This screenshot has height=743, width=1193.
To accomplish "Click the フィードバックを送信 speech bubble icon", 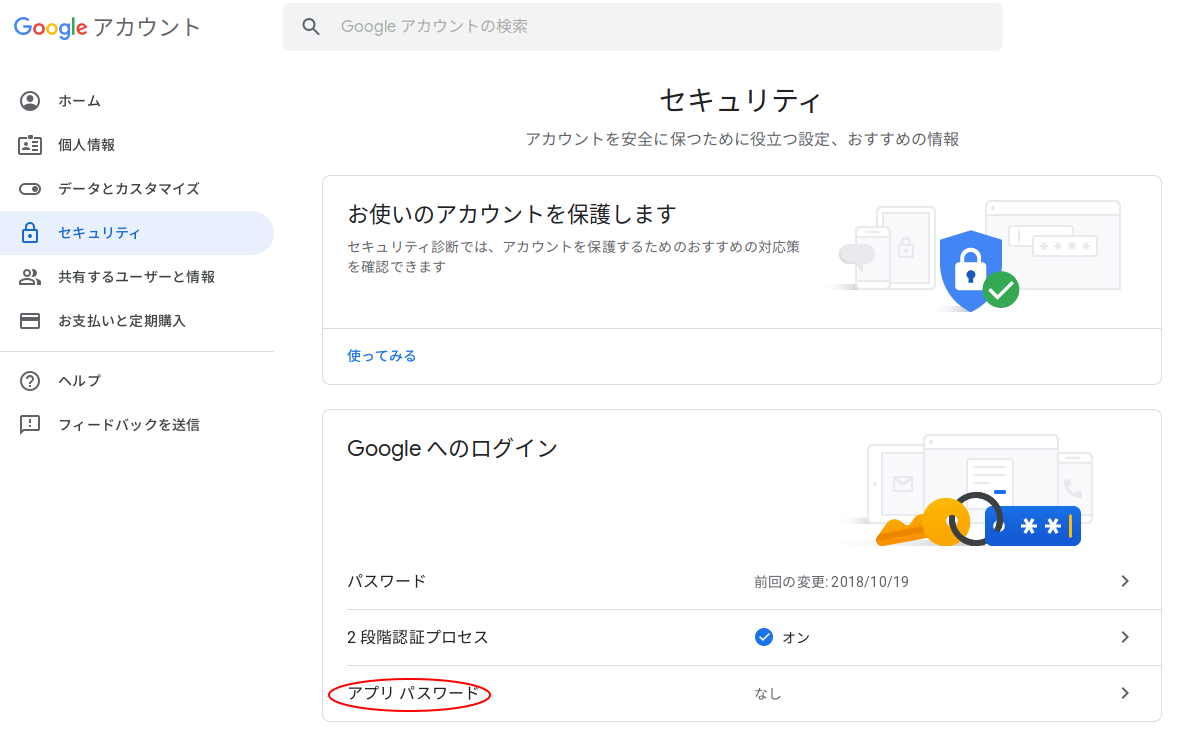I will pyautogui.click(x=30, y=424).
